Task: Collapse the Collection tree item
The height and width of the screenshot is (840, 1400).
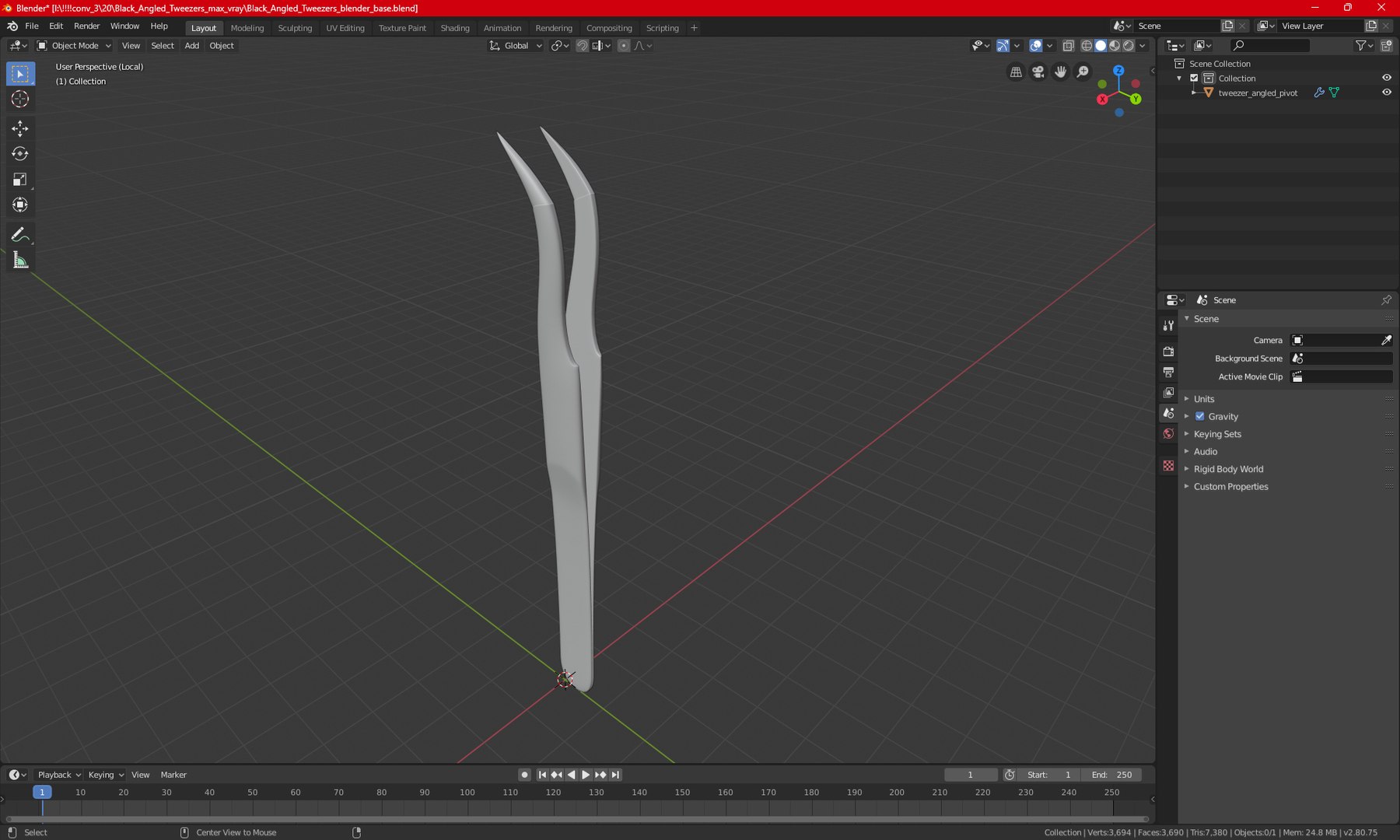Action: click(1180, 79)
